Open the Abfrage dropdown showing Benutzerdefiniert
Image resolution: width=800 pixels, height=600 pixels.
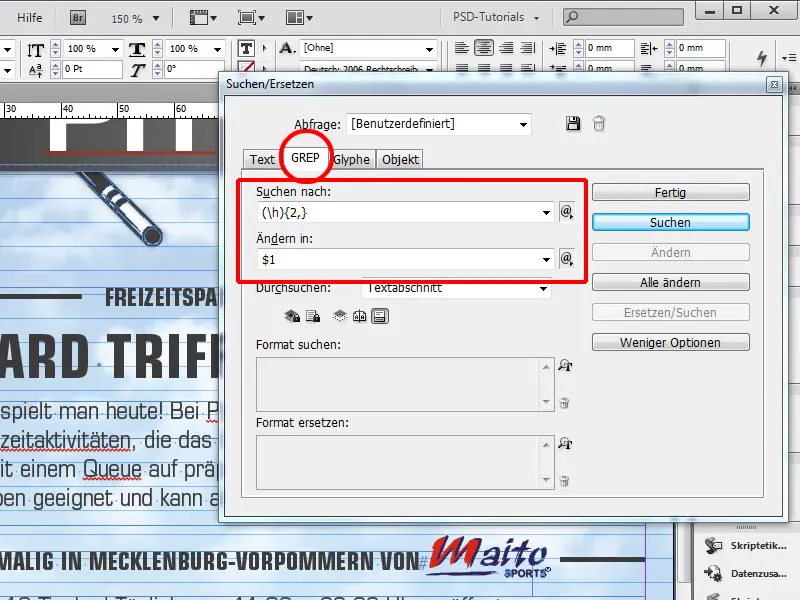click(442, 123)
